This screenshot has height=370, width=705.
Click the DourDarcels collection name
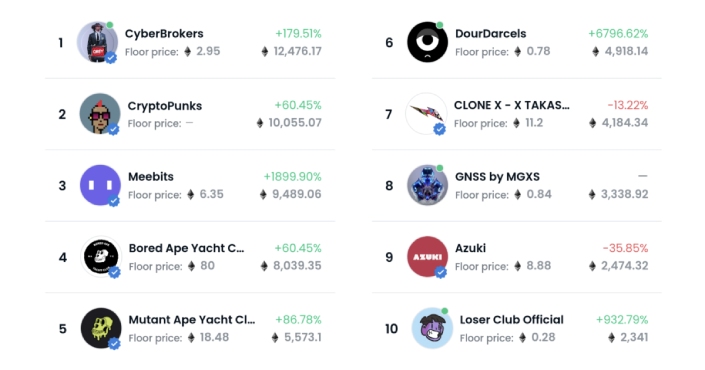[x=491, y=34]
